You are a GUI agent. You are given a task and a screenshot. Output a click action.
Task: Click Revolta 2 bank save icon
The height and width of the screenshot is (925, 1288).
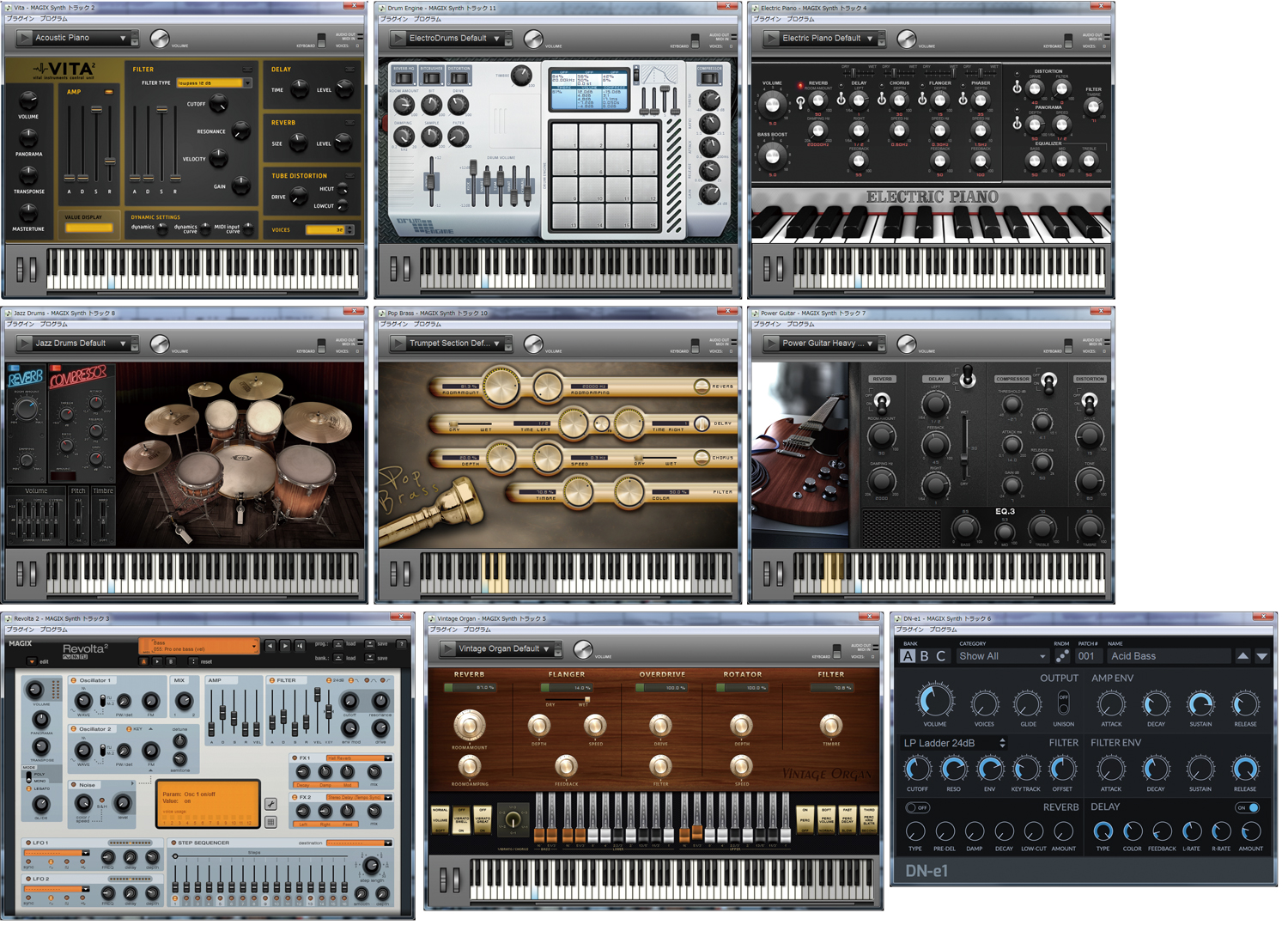pyautogui.click(x=370, y=658)
